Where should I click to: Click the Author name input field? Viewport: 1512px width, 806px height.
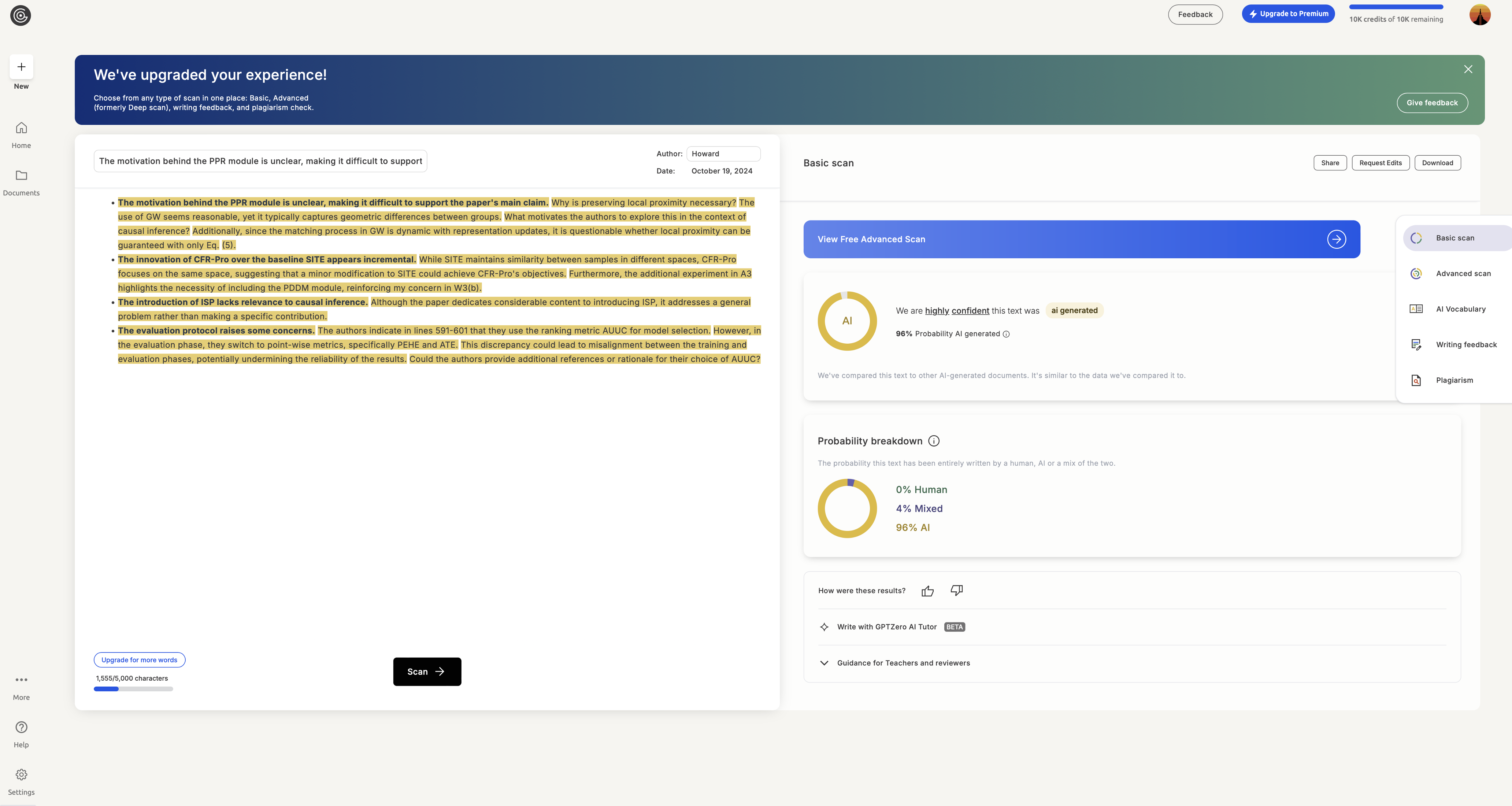[723, 154]
